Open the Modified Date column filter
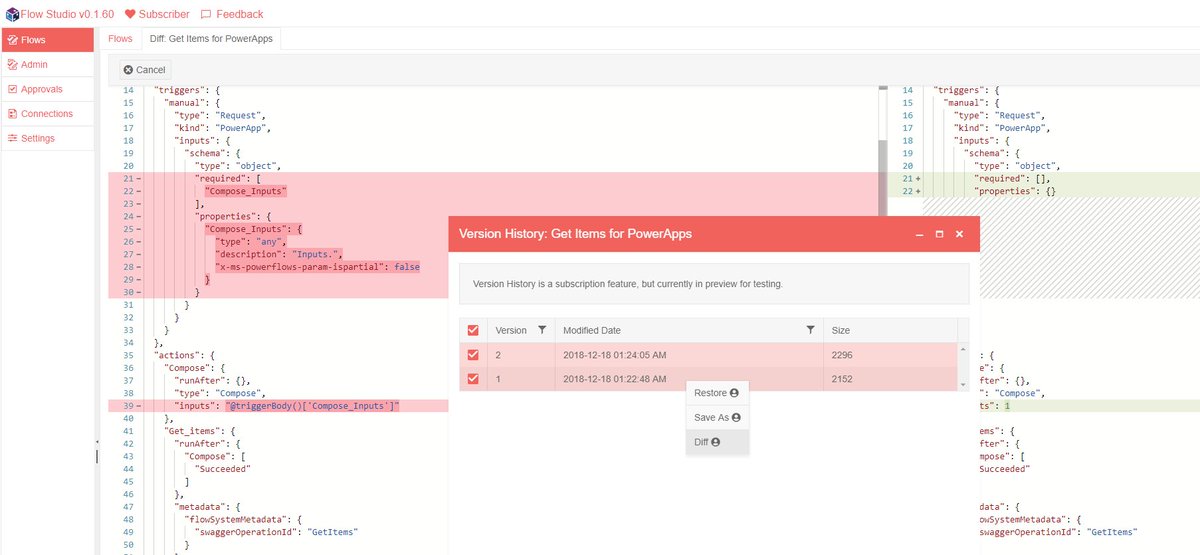Image resolution: width=1200 pixels, height=555 pixels. click(x=811, y=330)
